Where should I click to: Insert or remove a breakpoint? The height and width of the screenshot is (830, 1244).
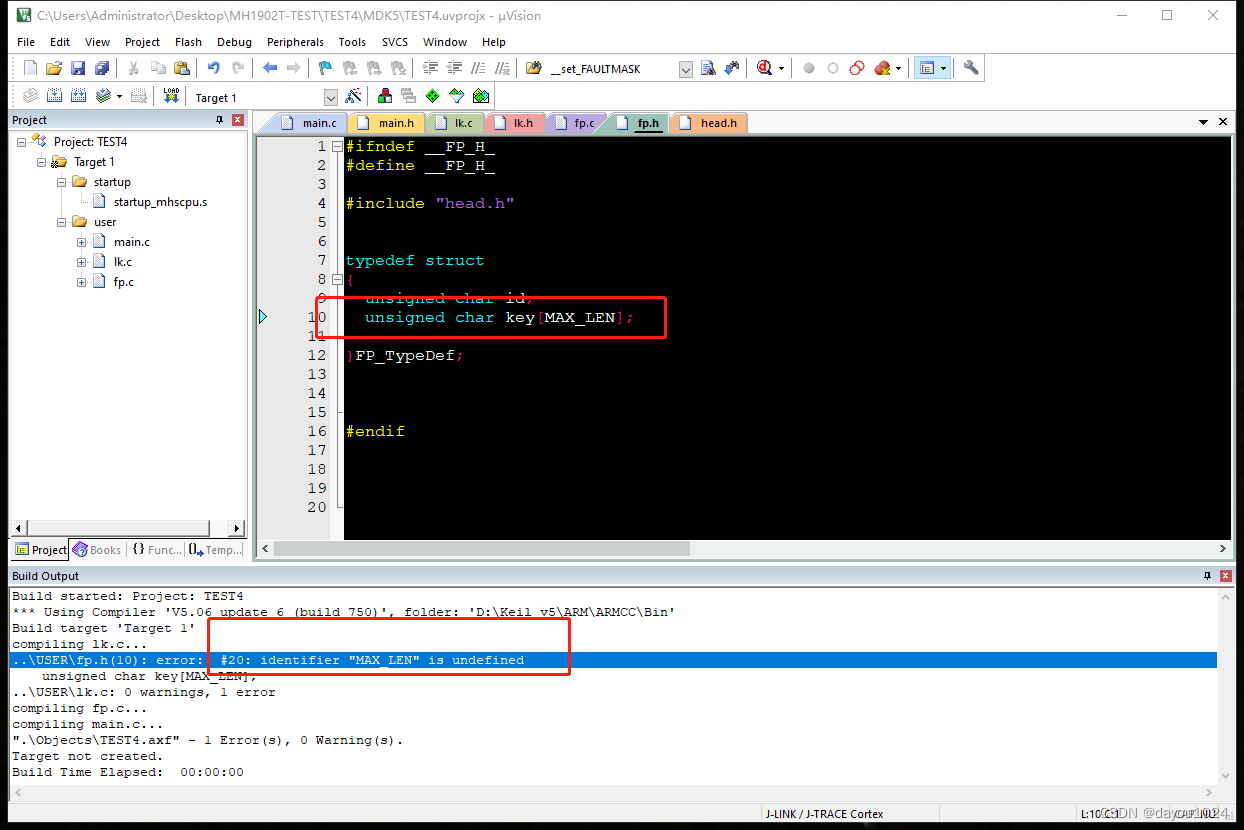(x=808, y=68)
